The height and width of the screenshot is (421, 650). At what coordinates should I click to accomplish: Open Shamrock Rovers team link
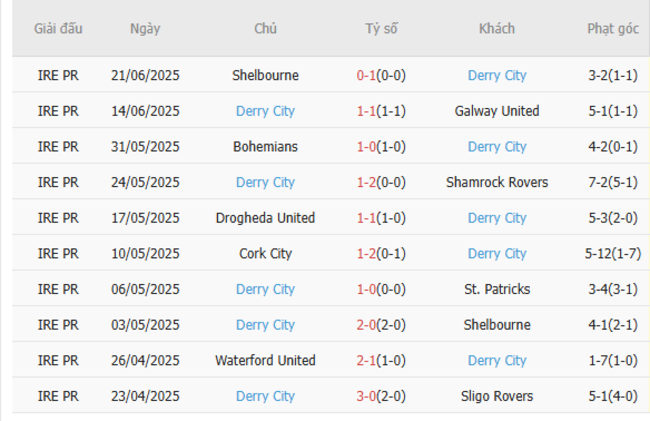tap(497, 182)
